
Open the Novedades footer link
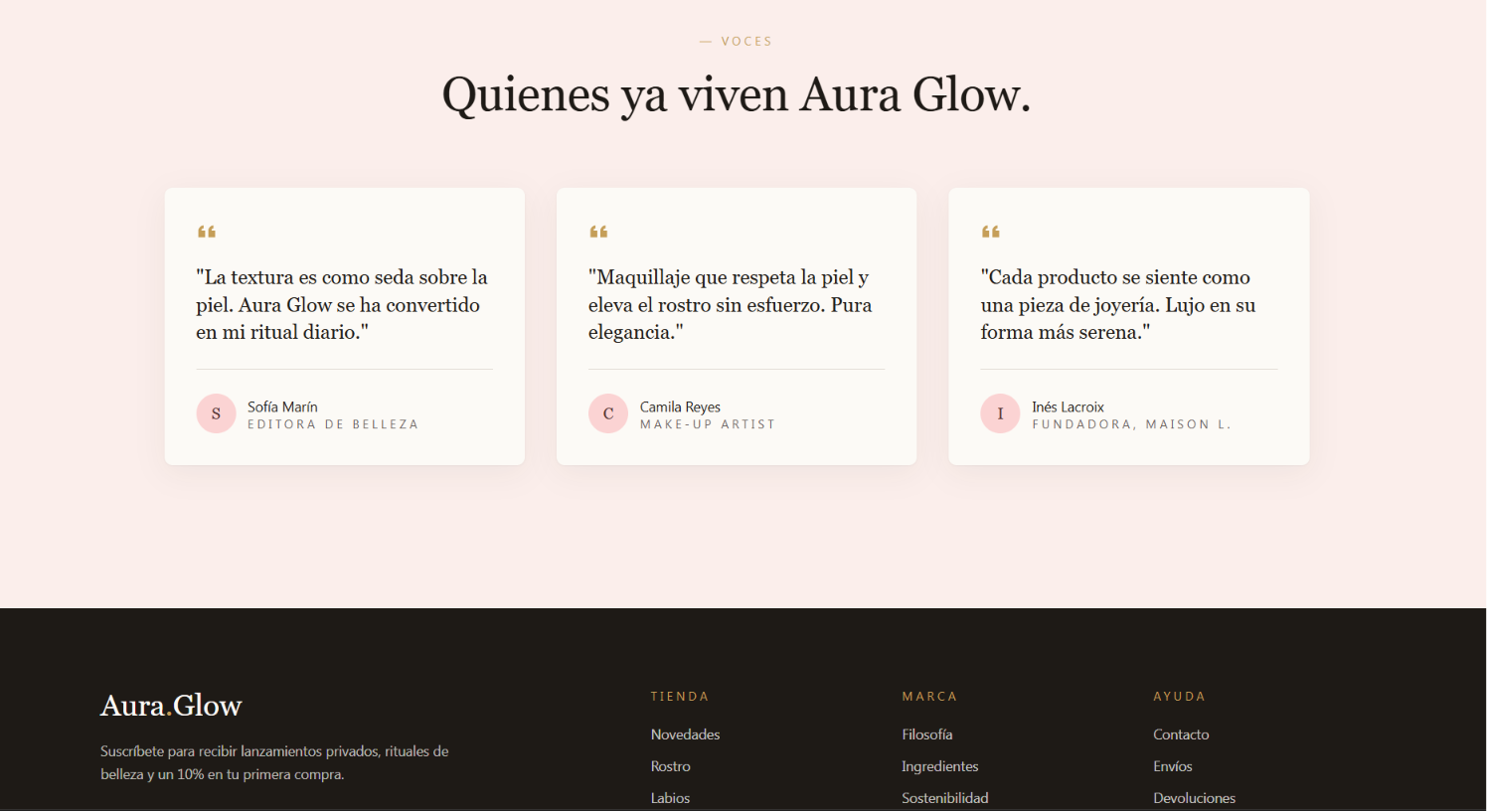click(x=686, y=734)
